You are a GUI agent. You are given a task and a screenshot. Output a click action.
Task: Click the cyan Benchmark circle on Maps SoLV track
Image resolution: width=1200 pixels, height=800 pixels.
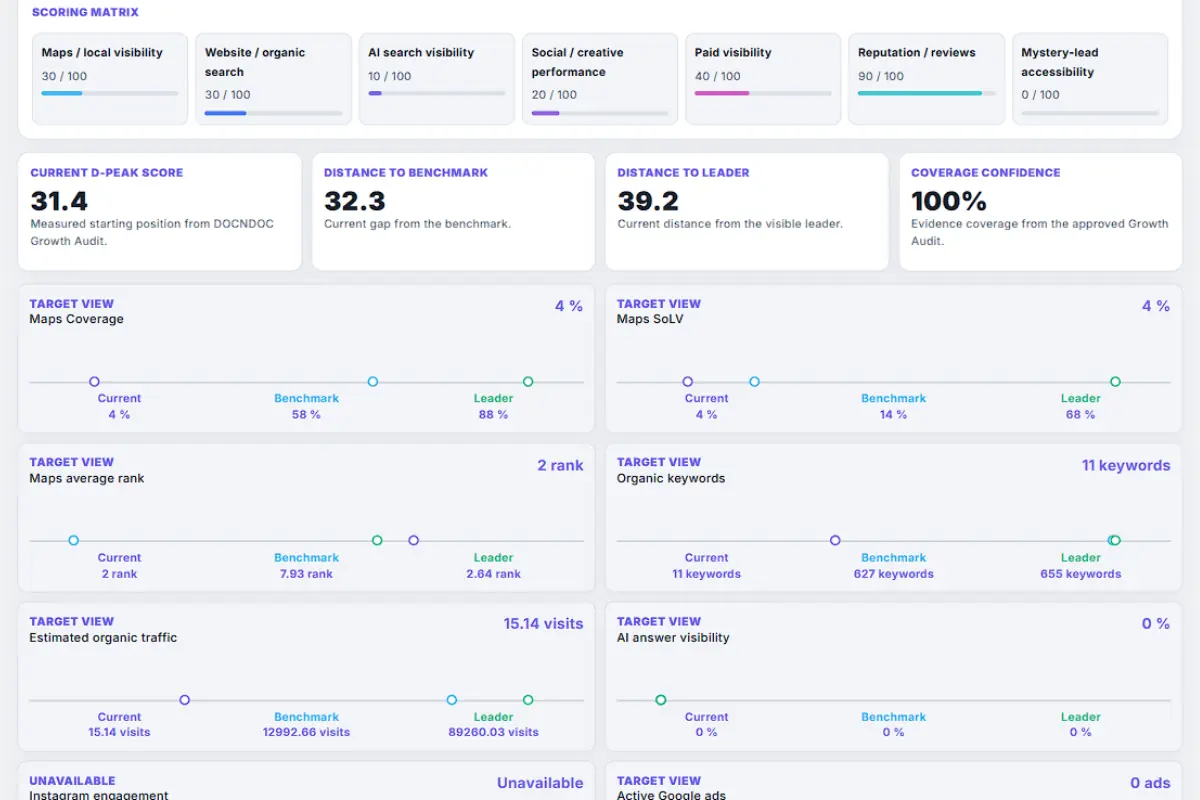755,382
